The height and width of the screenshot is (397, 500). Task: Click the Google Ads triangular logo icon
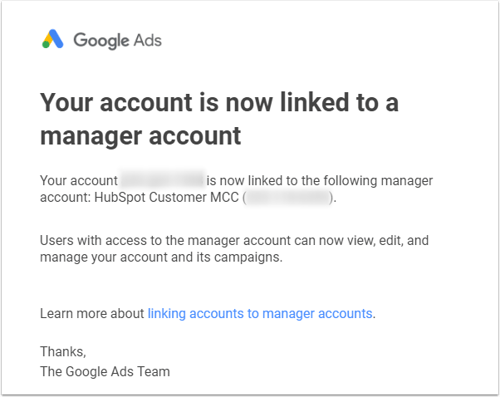tap(52, 39)
